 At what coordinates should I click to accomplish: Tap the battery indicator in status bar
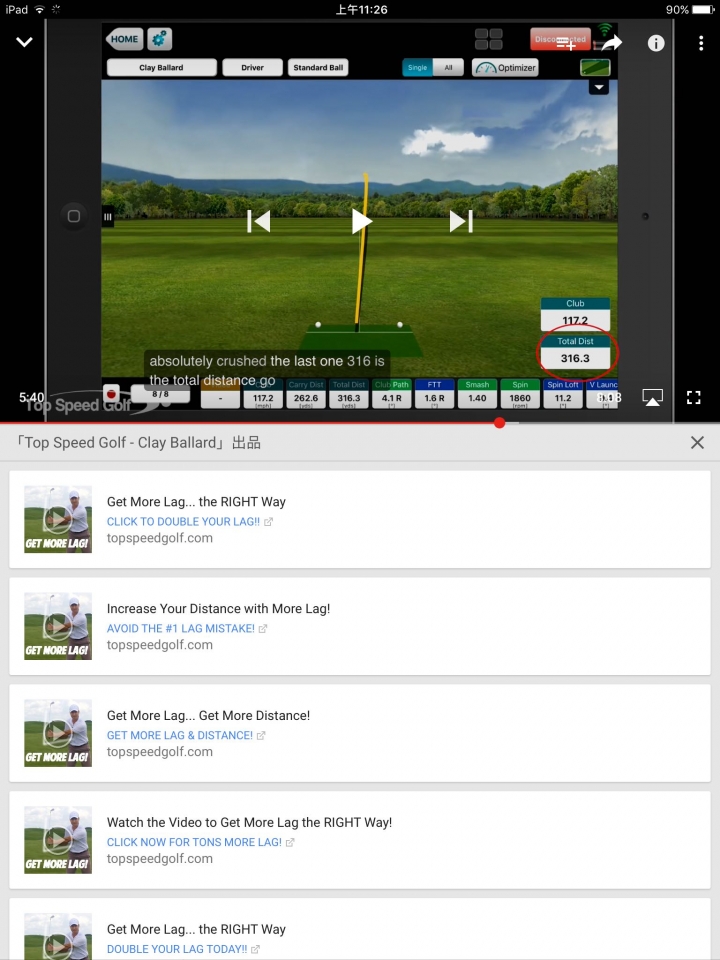(703, 9)
